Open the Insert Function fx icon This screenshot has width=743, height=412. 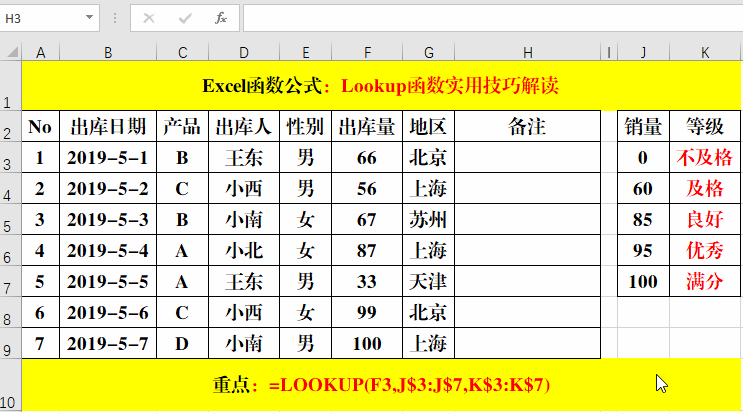tap(221, 18)
